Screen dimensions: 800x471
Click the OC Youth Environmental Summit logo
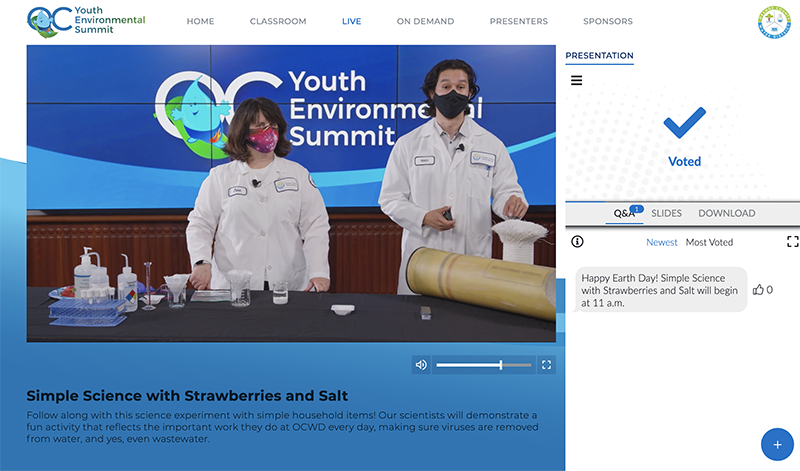(x=86, y=21)
